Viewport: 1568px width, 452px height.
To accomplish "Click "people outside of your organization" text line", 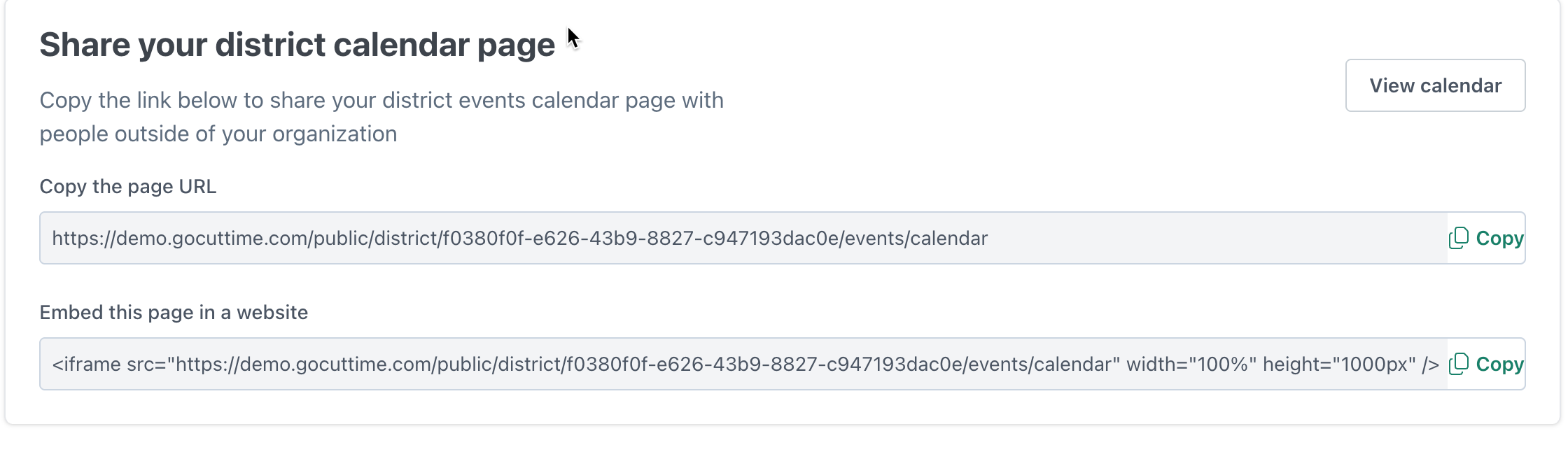I will [218, 134].
